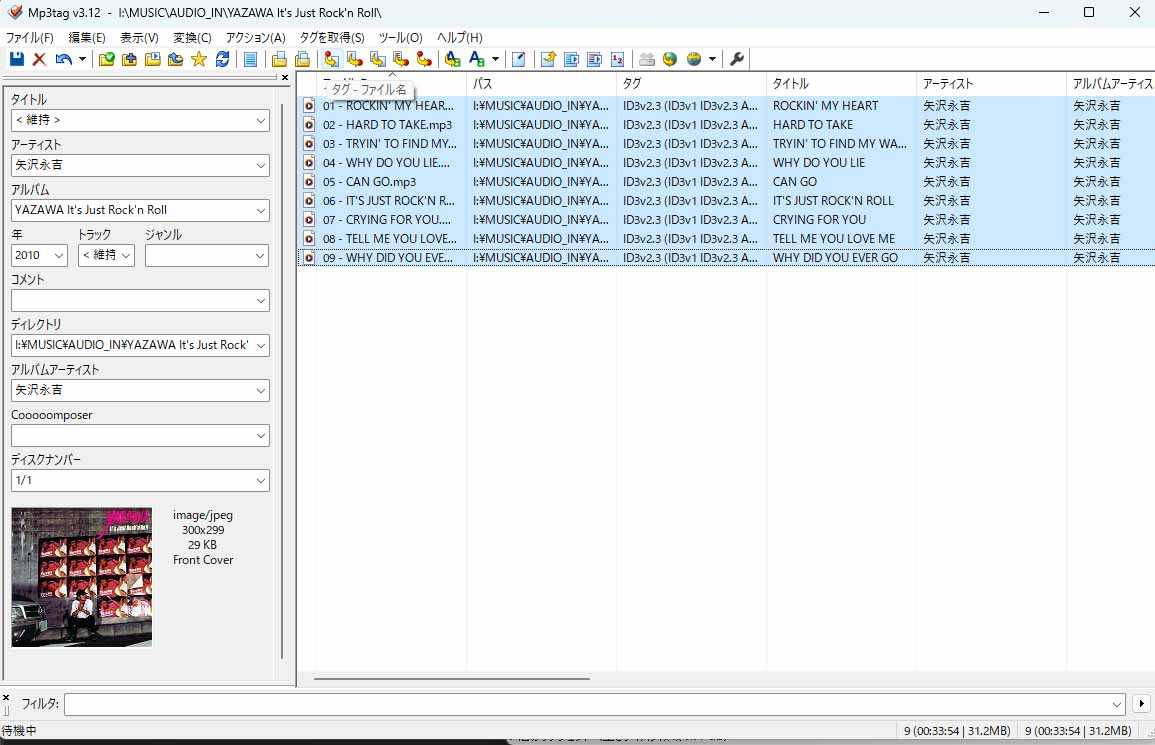Open the Tag - Filename converter icon

[x=331, y=59]
